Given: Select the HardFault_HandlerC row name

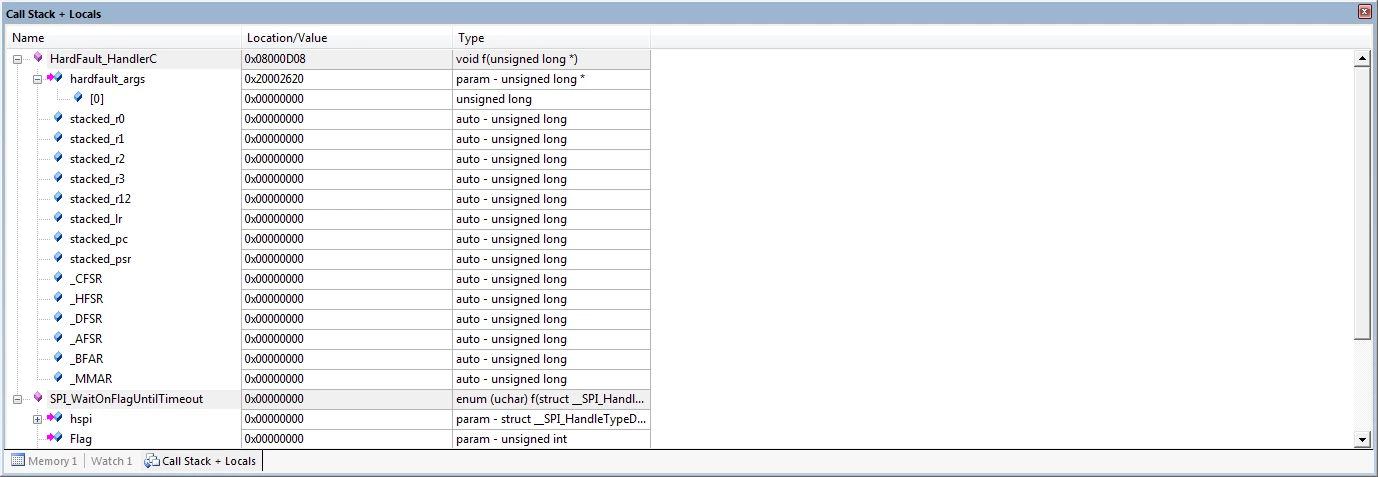Looking at the screenshot, I should tap(103, 59).
